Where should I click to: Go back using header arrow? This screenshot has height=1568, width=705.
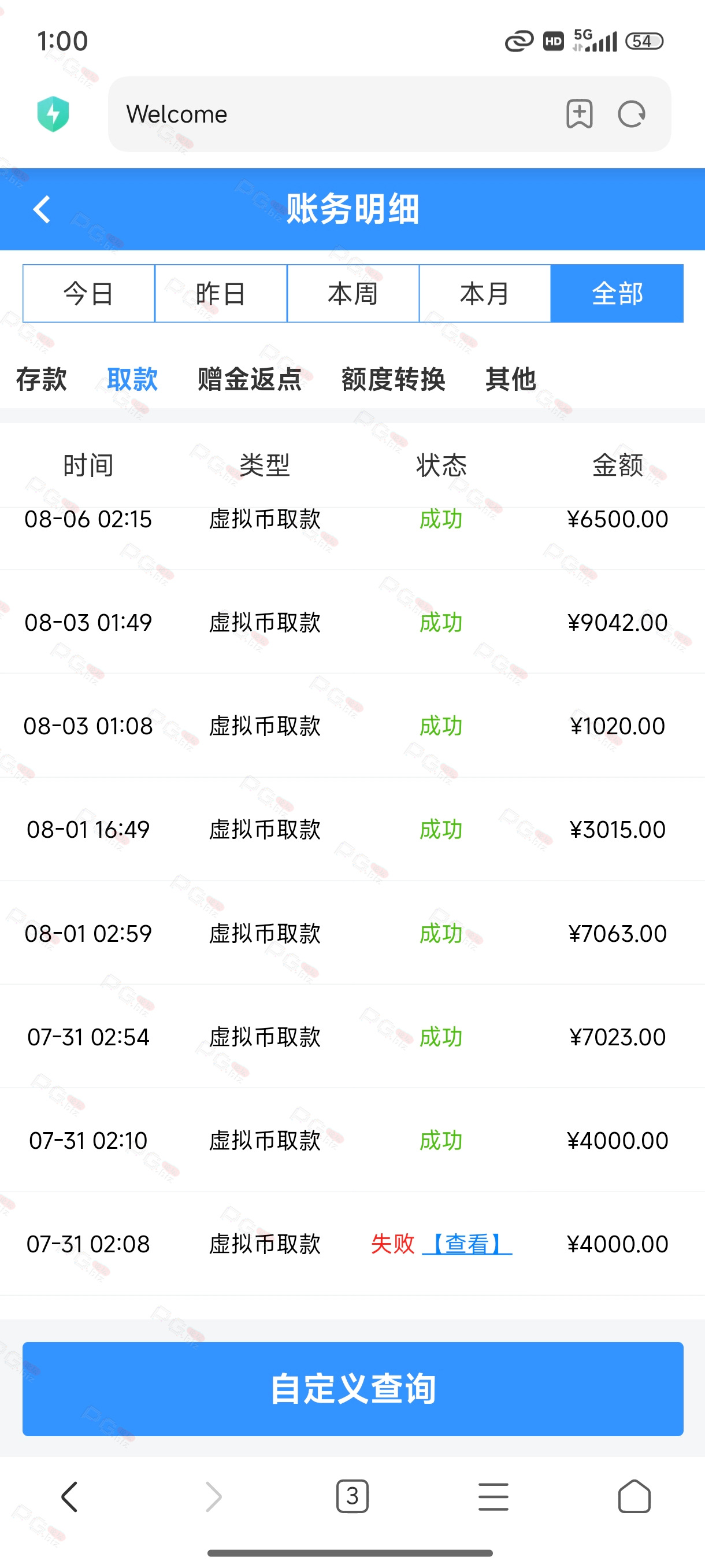(x=42, y=209)
